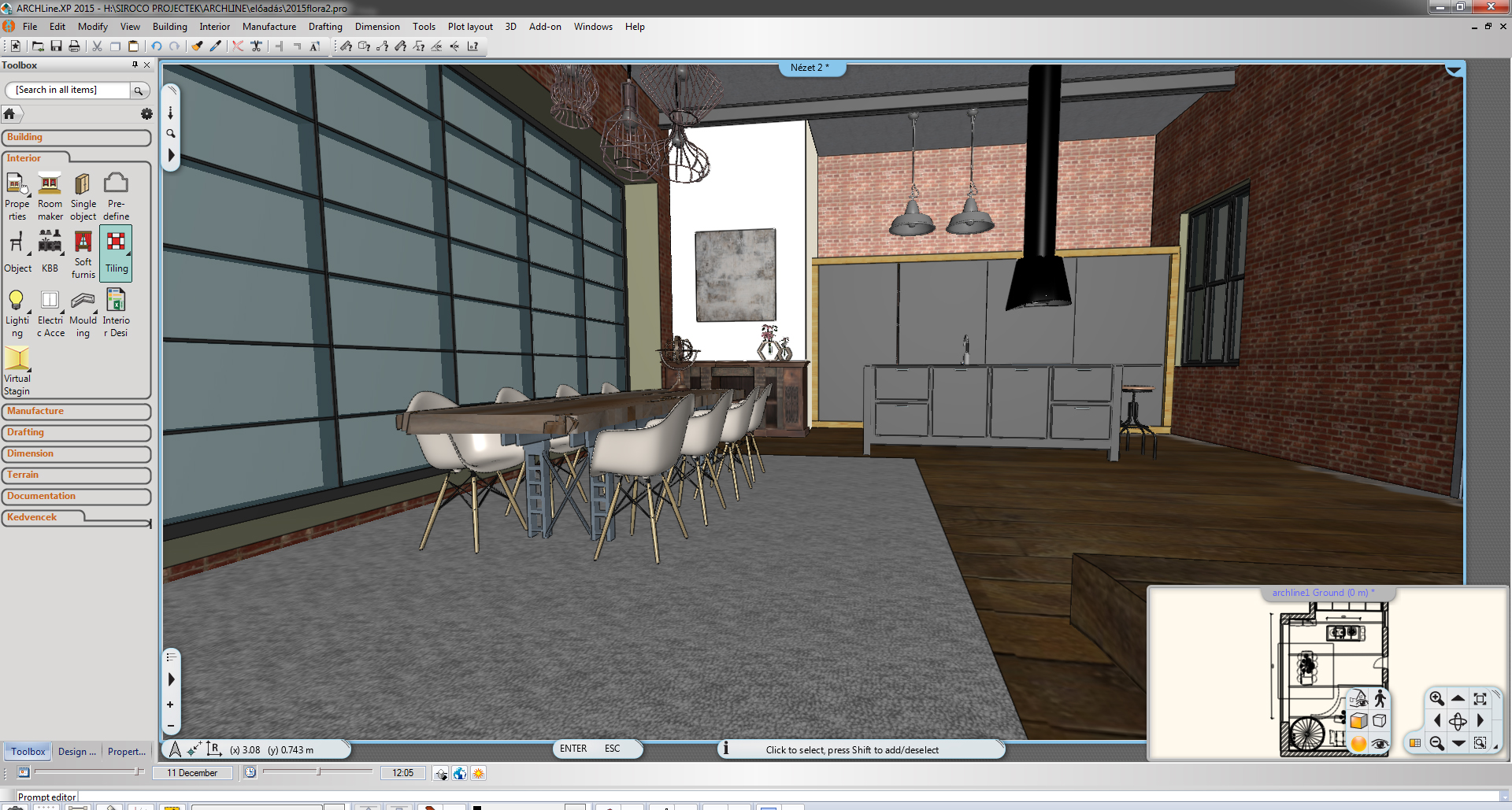Toggle the eye visibility icon in view panel
The height and width of the screenshot is (810, 1512).
[x=1380, y=743]
